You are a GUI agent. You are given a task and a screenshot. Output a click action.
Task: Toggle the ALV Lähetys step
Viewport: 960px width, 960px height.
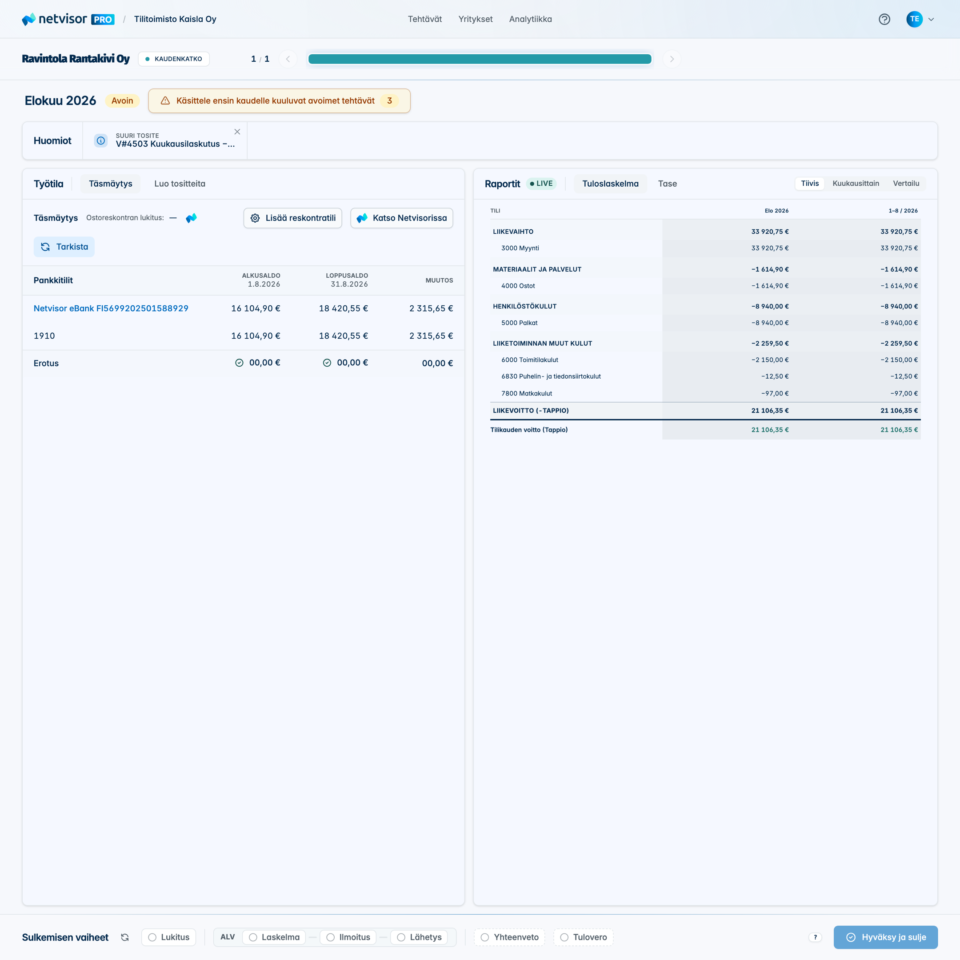click(x=420, y=937)
